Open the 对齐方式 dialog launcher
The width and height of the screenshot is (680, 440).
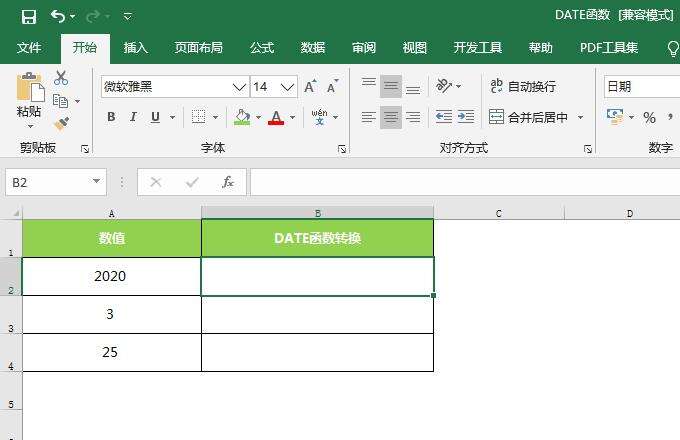pyautogui.click(x=588, y=149)
